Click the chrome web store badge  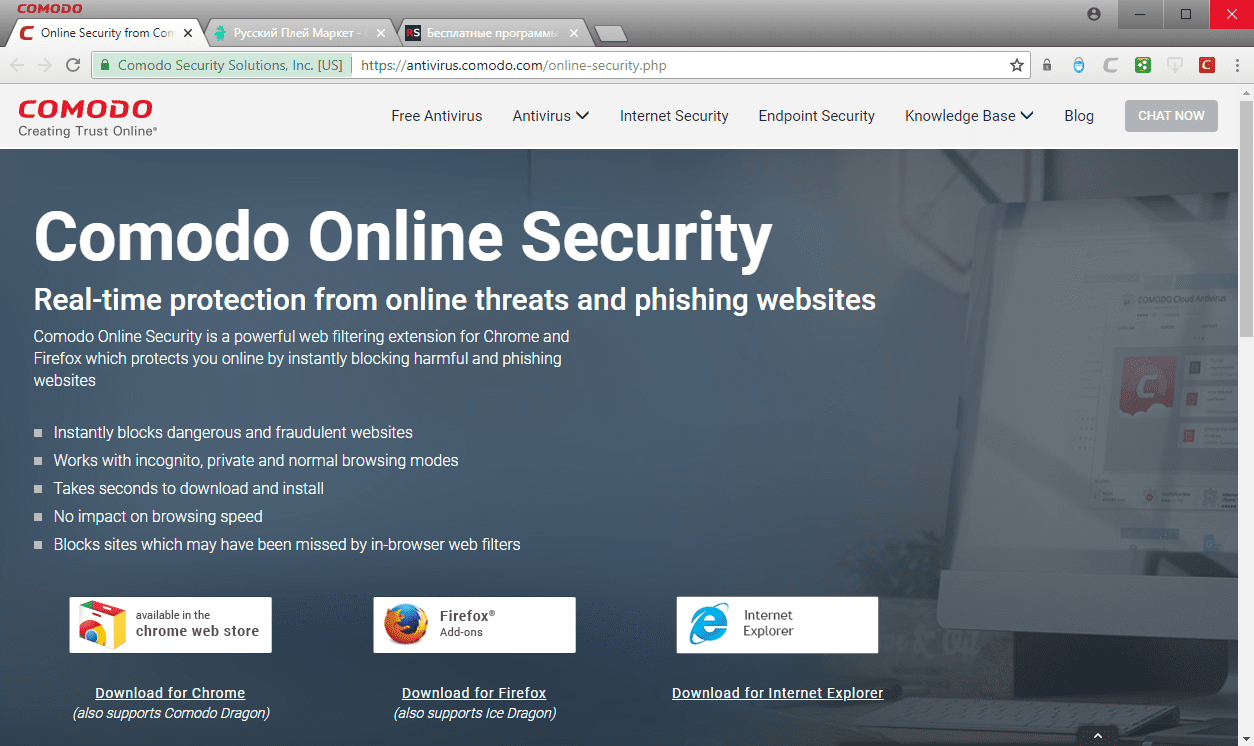pos(170,625)
